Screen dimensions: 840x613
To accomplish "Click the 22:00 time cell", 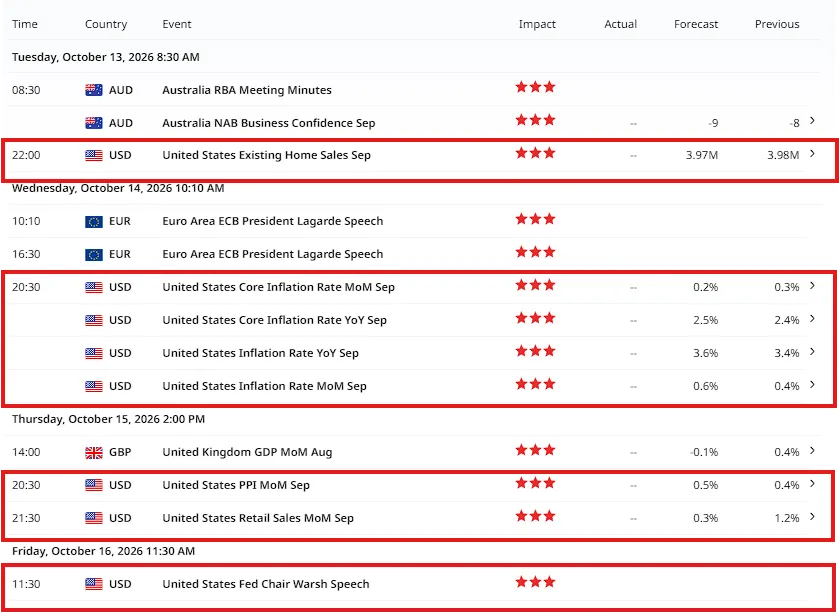I will [x=26, y=155].
